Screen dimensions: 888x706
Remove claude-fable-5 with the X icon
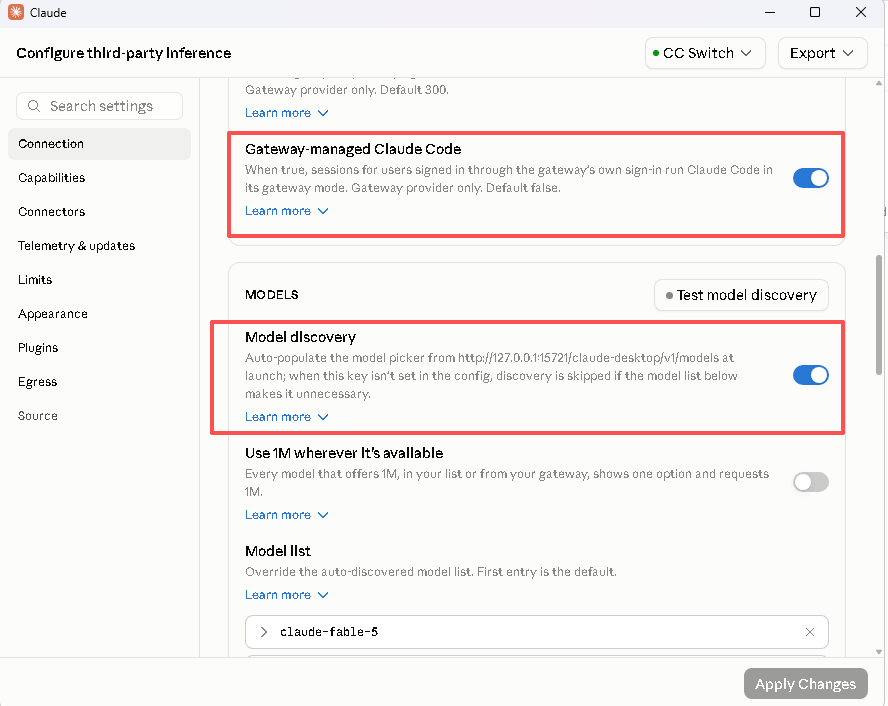810,632
